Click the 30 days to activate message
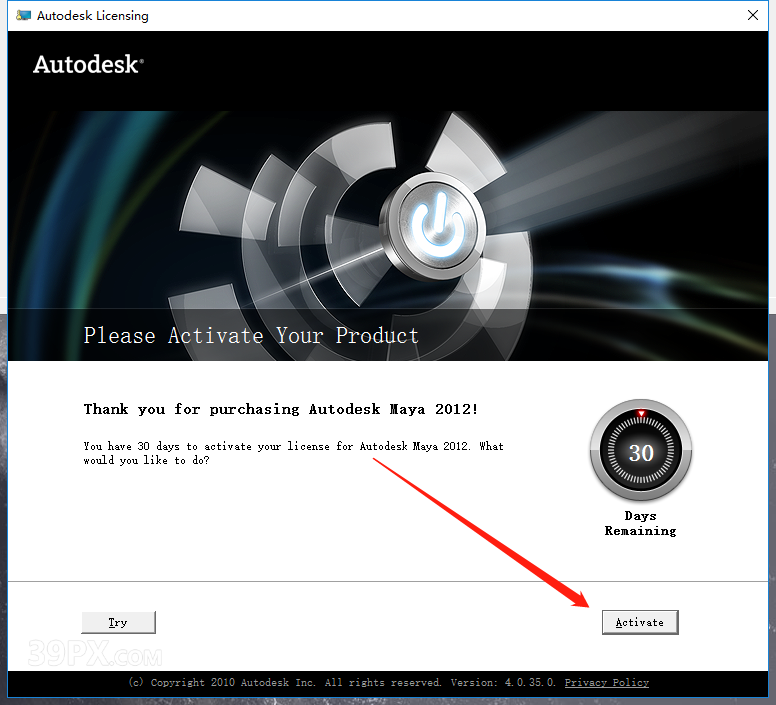776x705 pixels. pos(293,453)
